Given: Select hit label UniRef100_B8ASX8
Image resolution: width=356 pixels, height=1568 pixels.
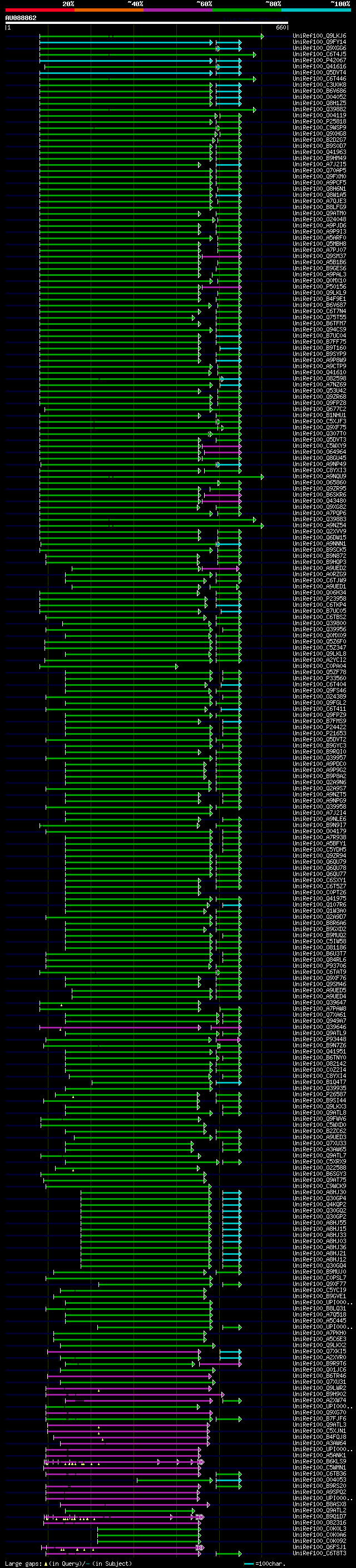Looking at the screenshot, I should point(319,1504).
